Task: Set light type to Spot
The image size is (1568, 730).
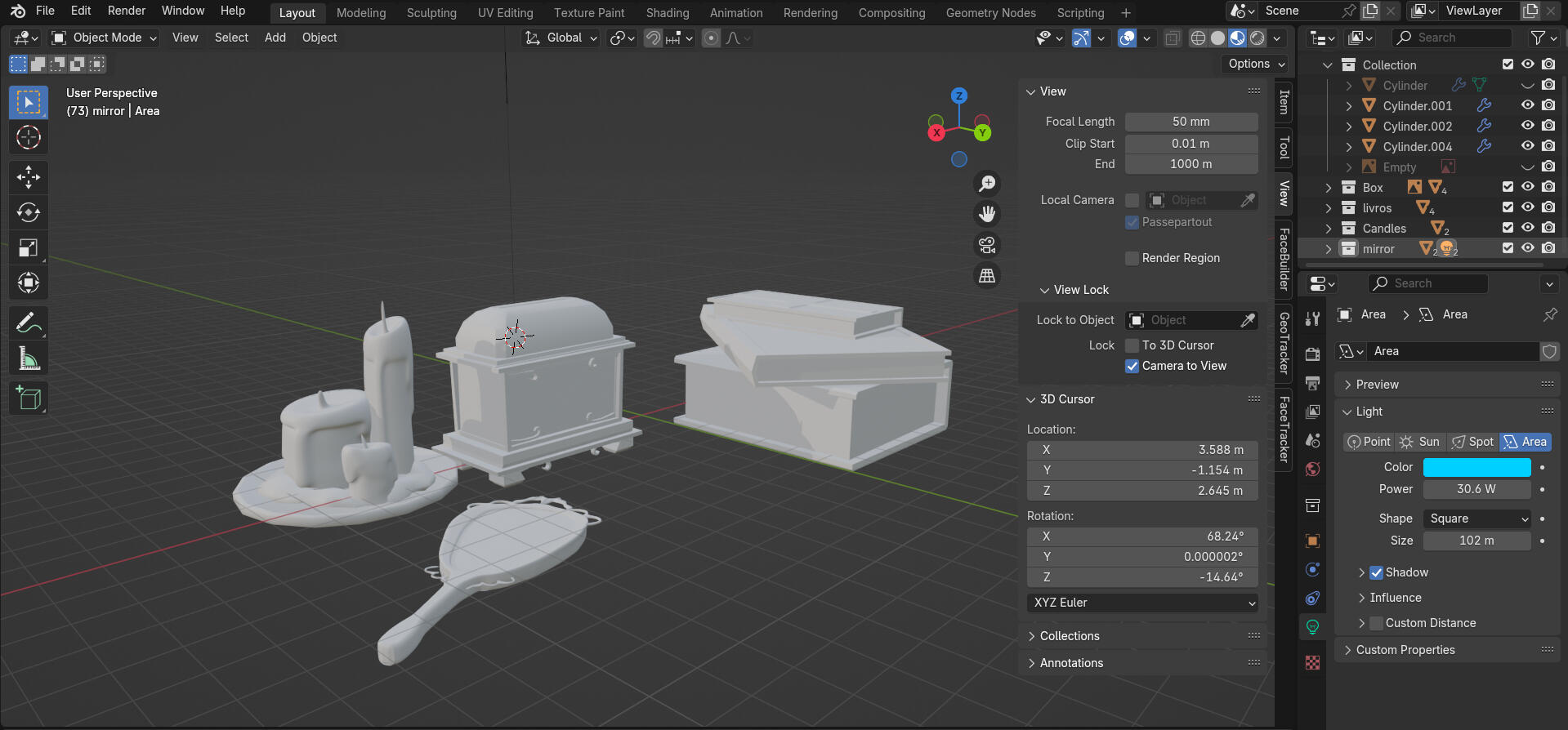Action: (x=1472, y=442)
